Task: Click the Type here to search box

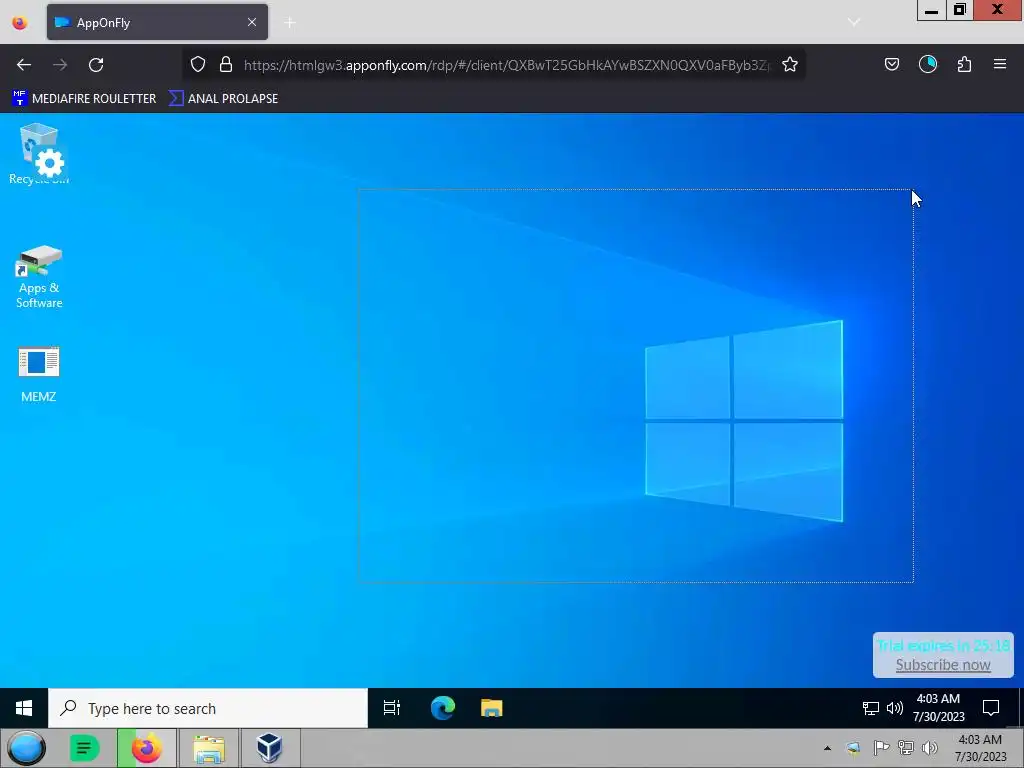Action: pos(208,708)
